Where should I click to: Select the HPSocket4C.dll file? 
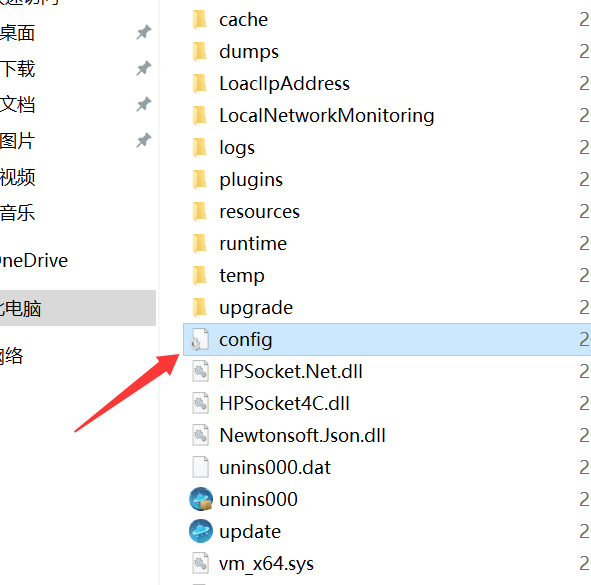(x=285, y=403)
